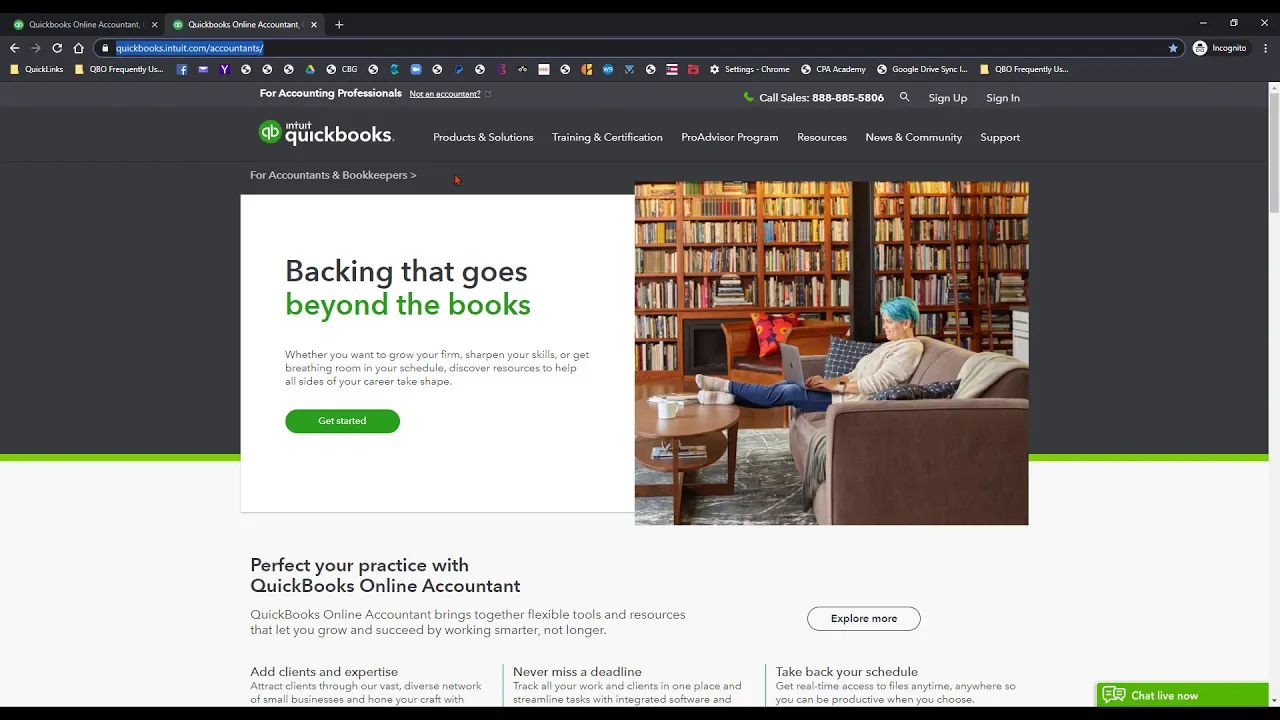The width and height of the screenshot is (1280, 720).
Task: Click the Explore more button
Action: (864, 618)
